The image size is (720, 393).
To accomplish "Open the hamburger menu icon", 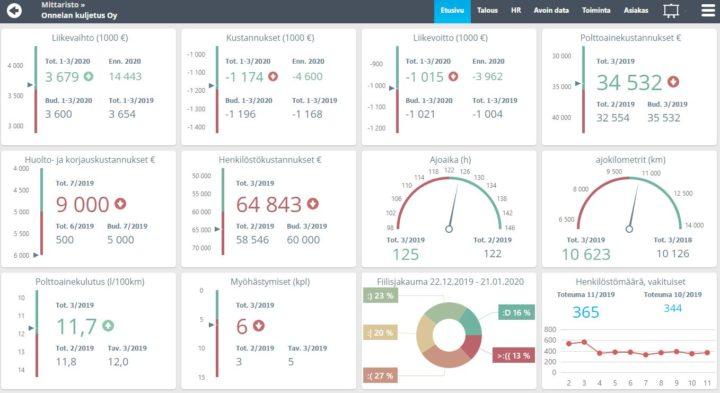I will [x=708, y=10].
